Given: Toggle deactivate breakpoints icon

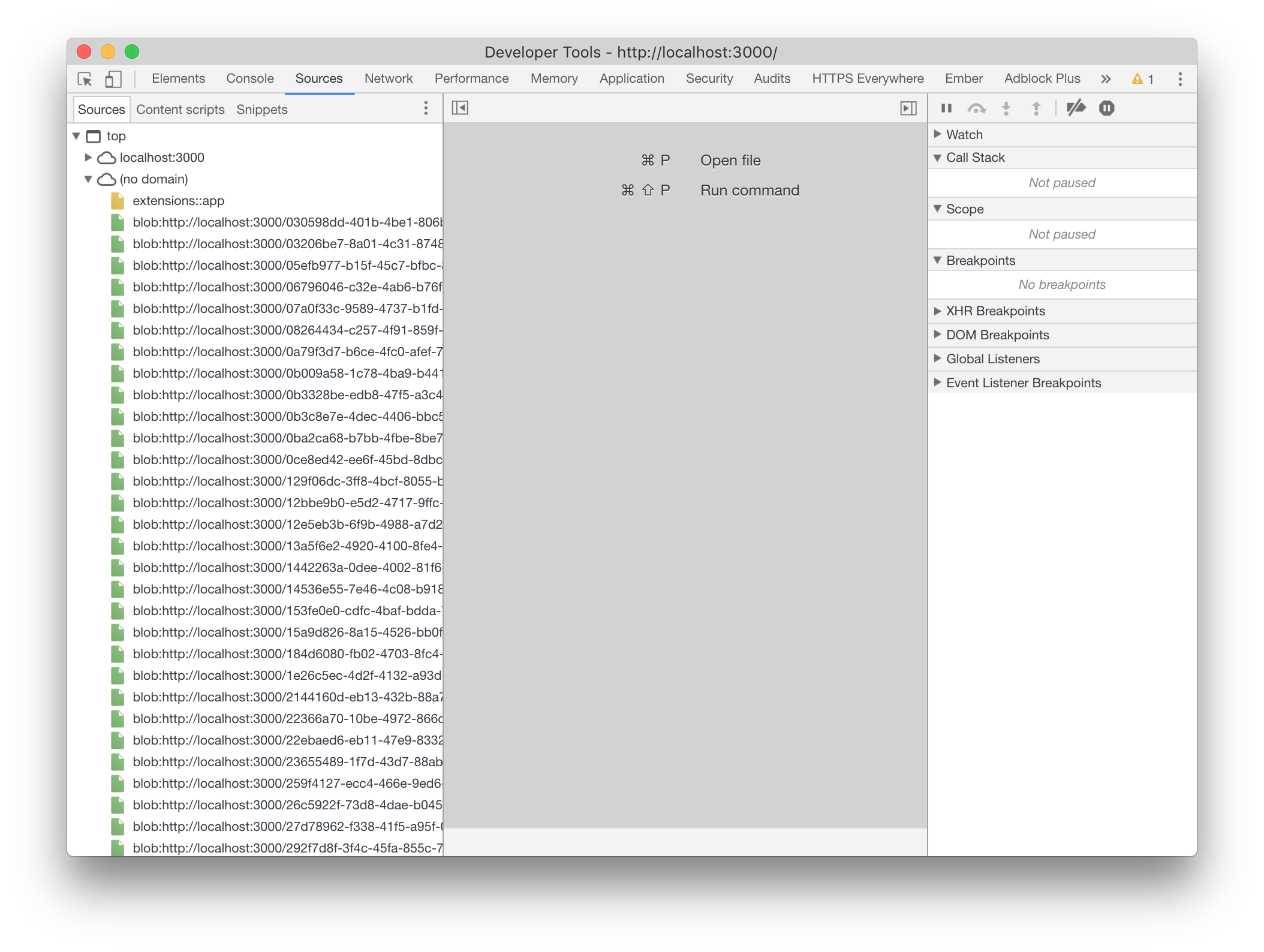Looking at the screenshot, I should click(x=1076, y=108).
